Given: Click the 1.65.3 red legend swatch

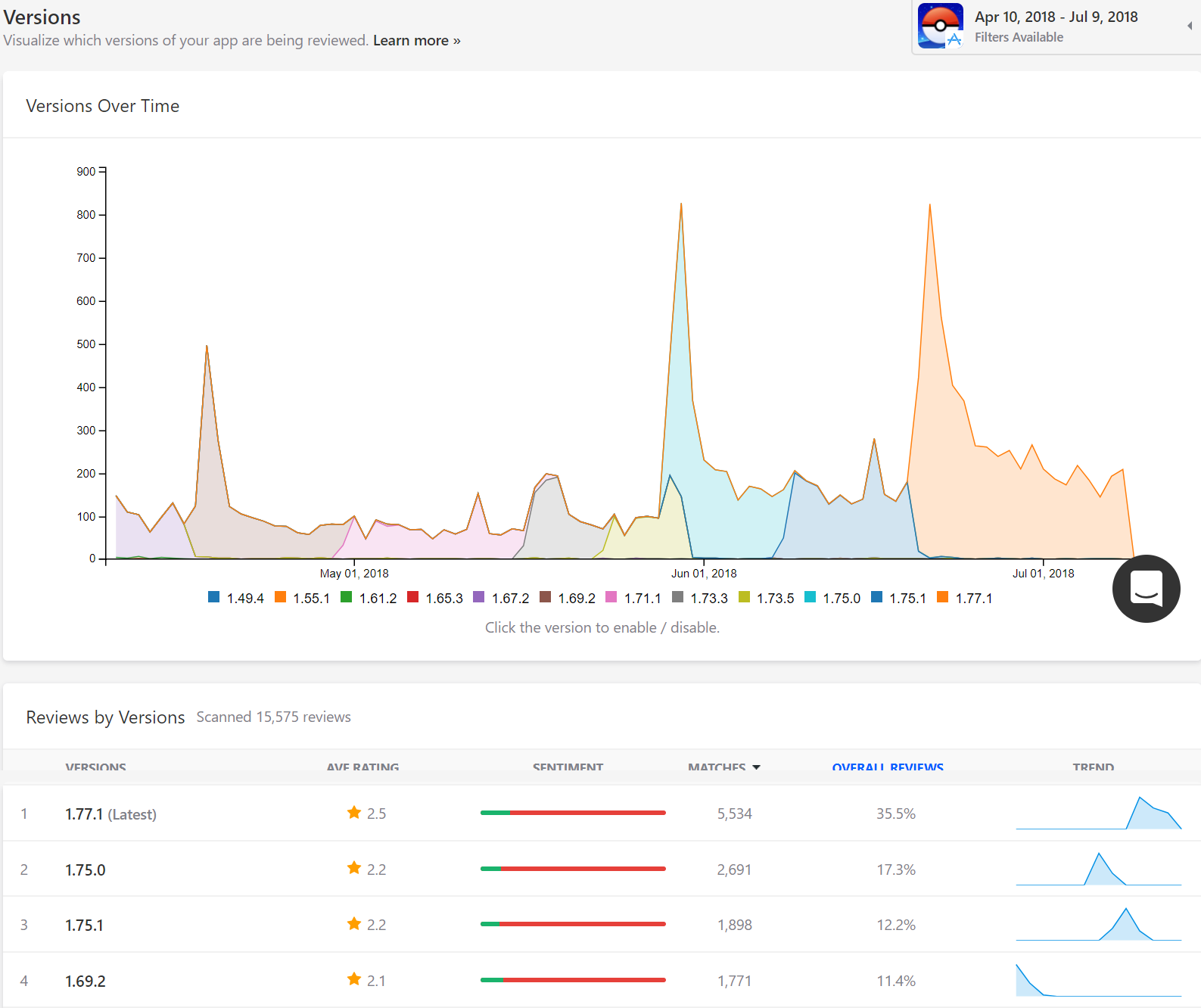Looking at the screenshot, I should (413, 597).
